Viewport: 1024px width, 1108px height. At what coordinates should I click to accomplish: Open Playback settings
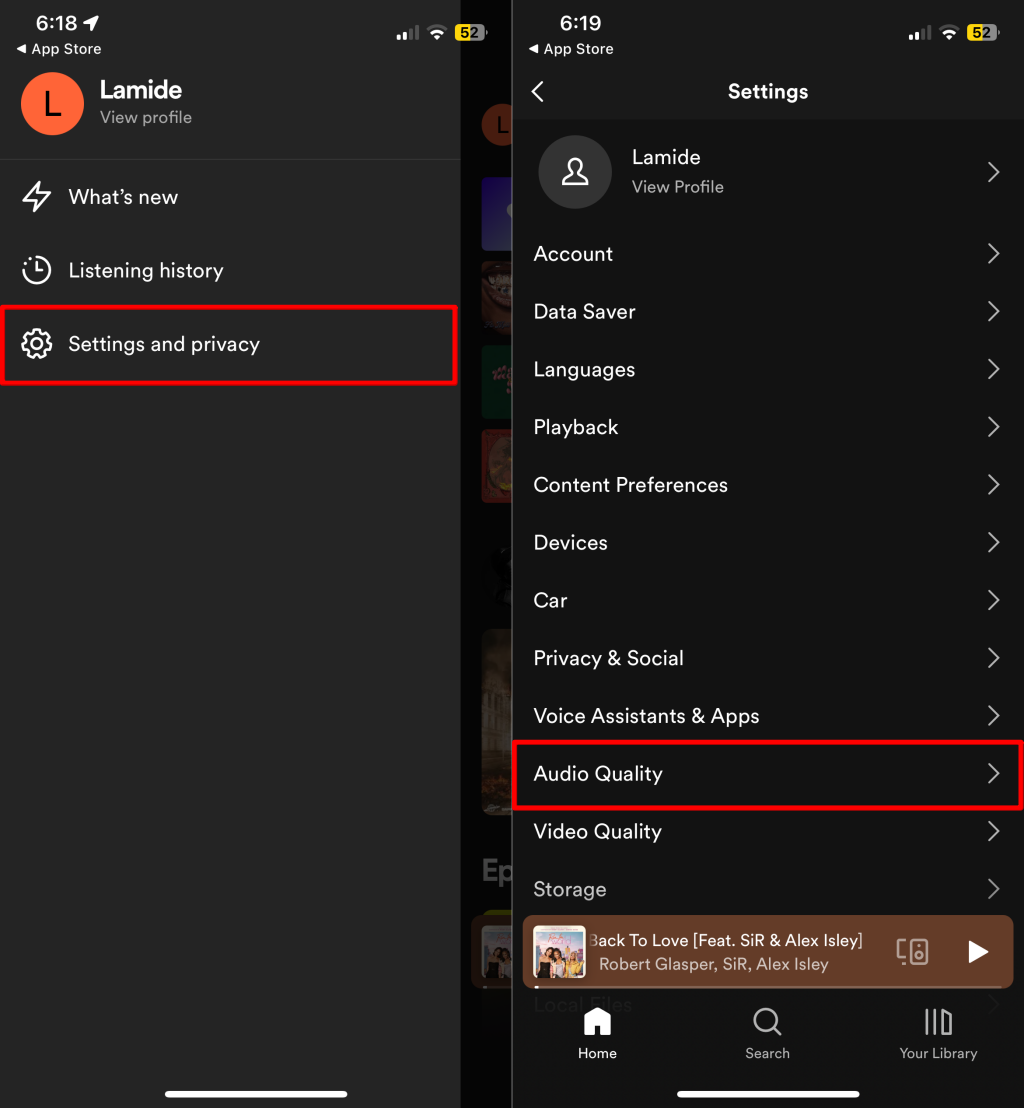point(767,427)
